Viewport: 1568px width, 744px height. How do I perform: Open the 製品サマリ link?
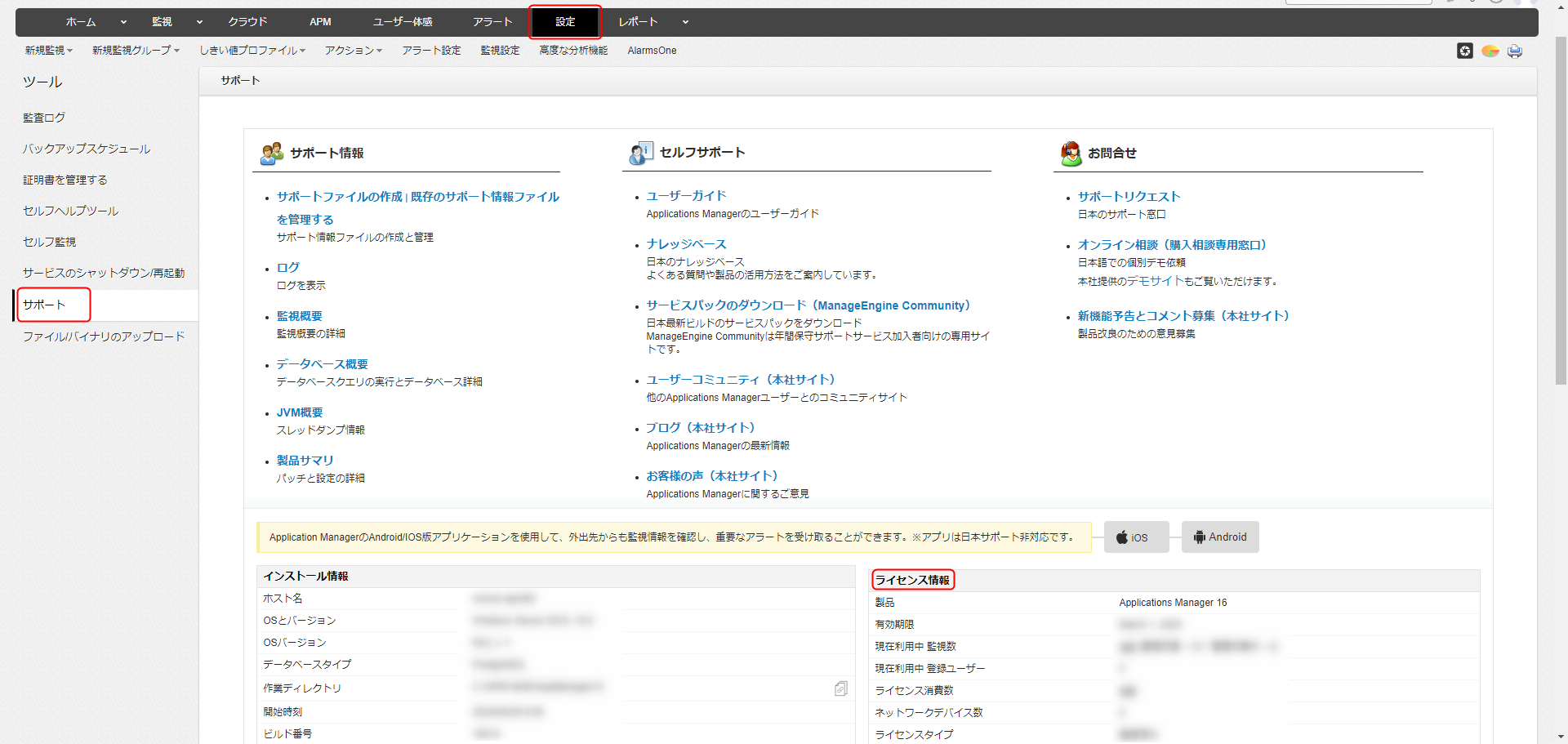305,461
